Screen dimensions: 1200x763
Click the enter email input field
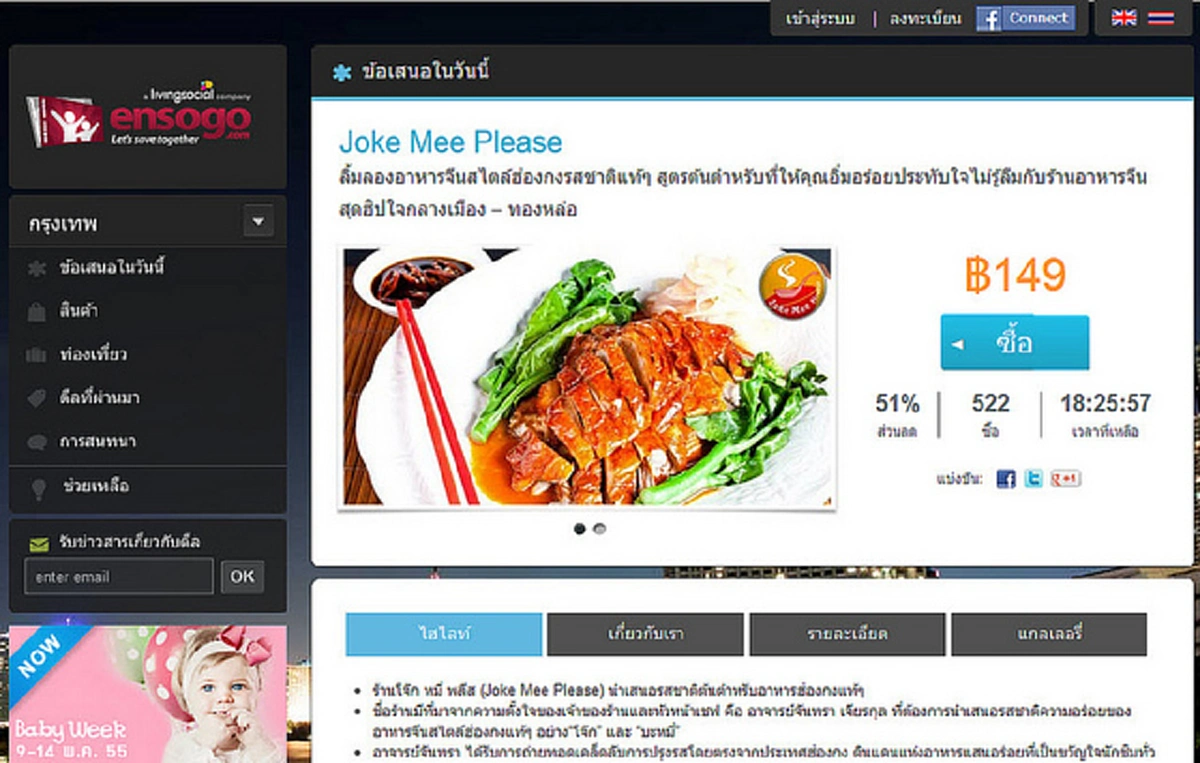click(x=119, y=576)
